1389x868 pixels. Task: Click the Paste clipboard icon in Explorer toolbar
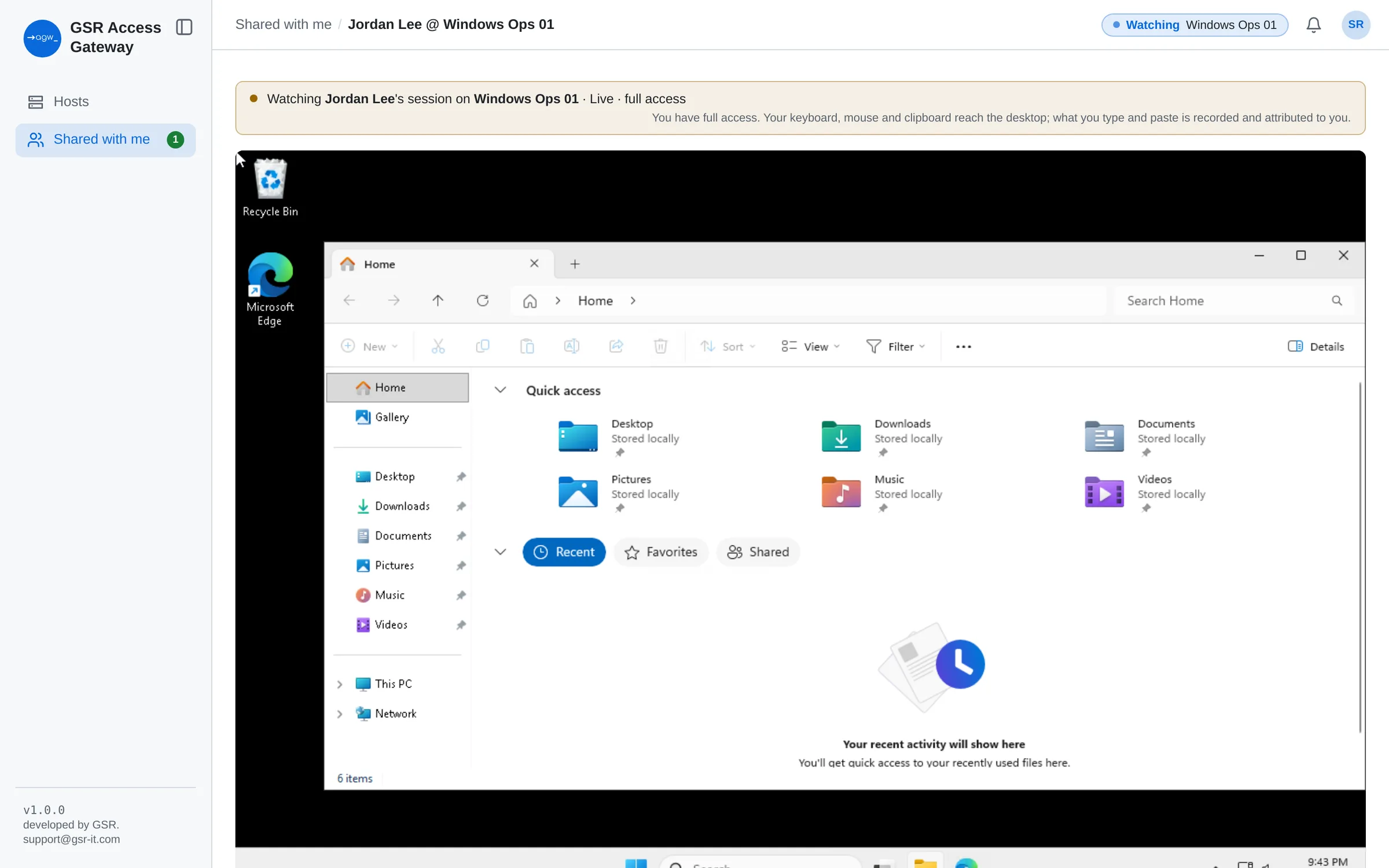point(527,346)
